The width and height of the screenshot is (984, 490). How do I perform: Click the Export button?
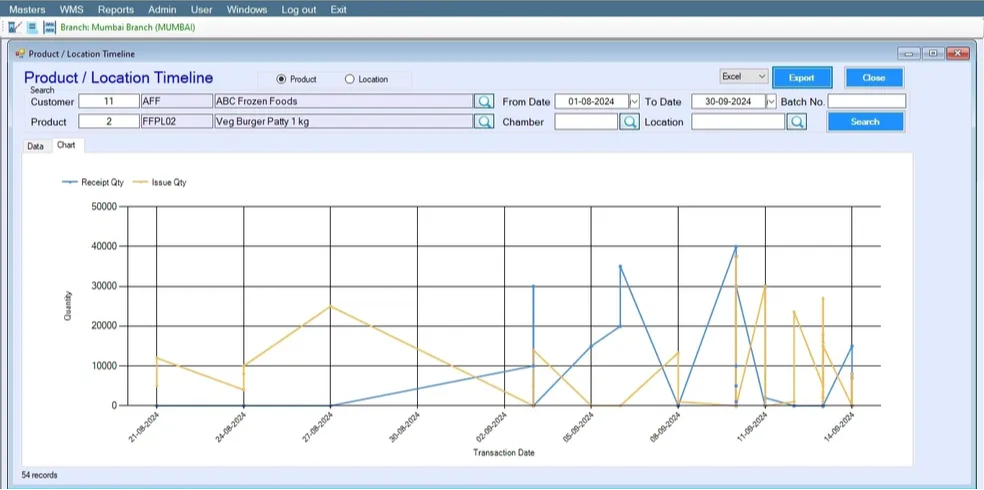(x=801, y=77)
